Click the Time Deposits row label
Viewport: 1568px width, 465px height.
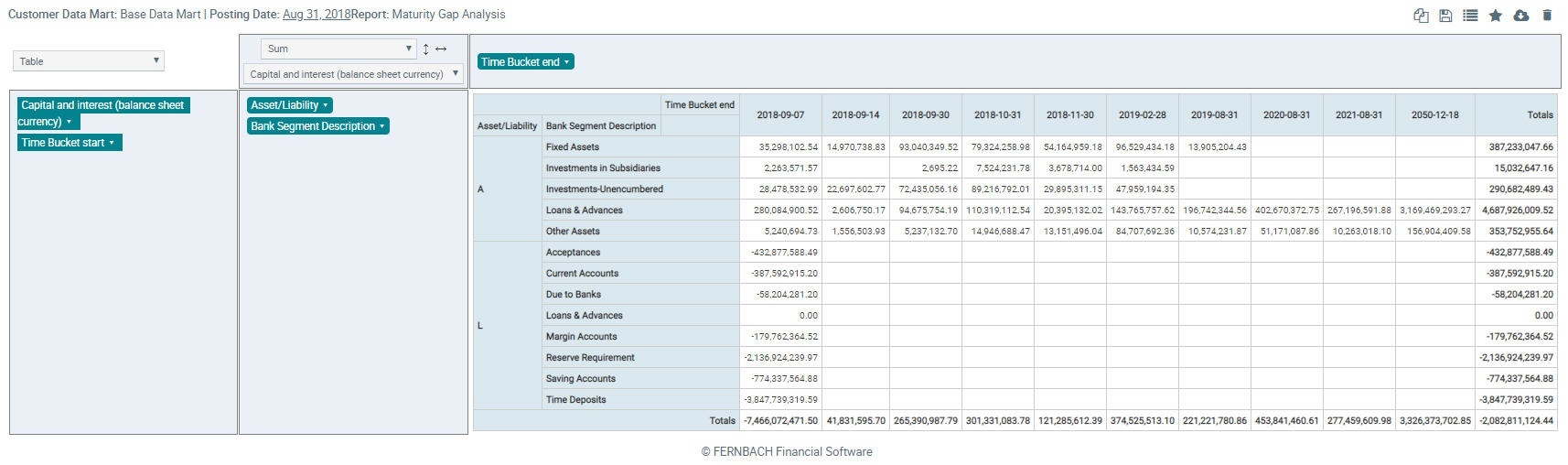click(x=575, y=400)
